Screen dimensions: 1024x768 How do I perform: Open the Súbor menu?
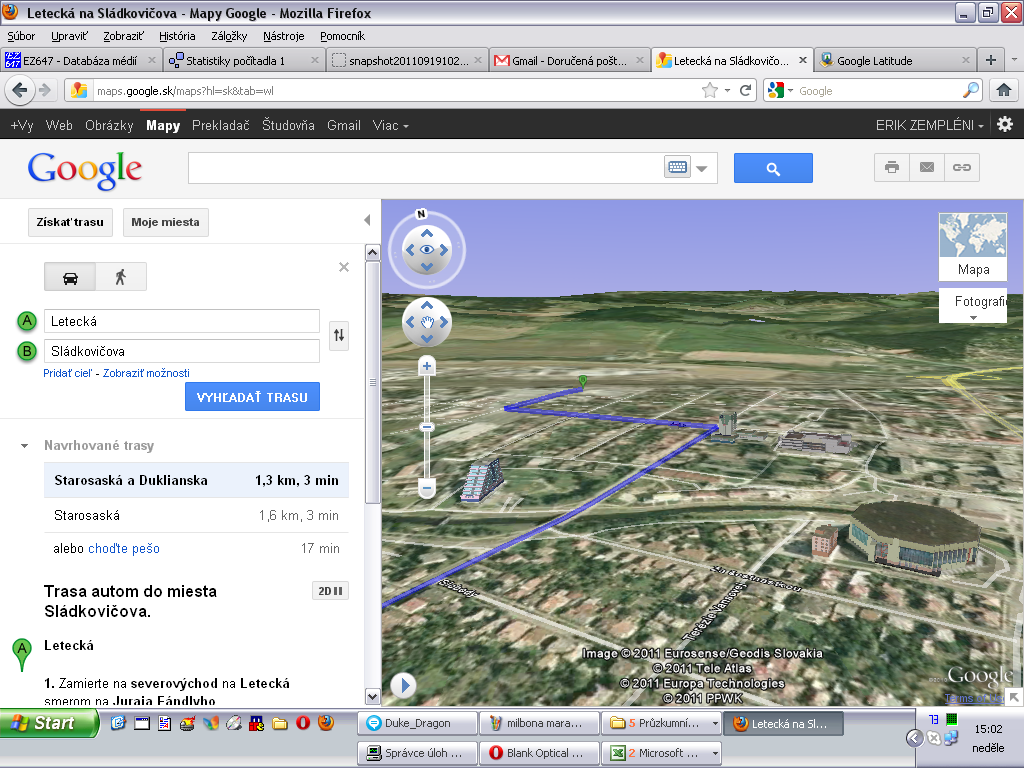(x=21, y=36)
